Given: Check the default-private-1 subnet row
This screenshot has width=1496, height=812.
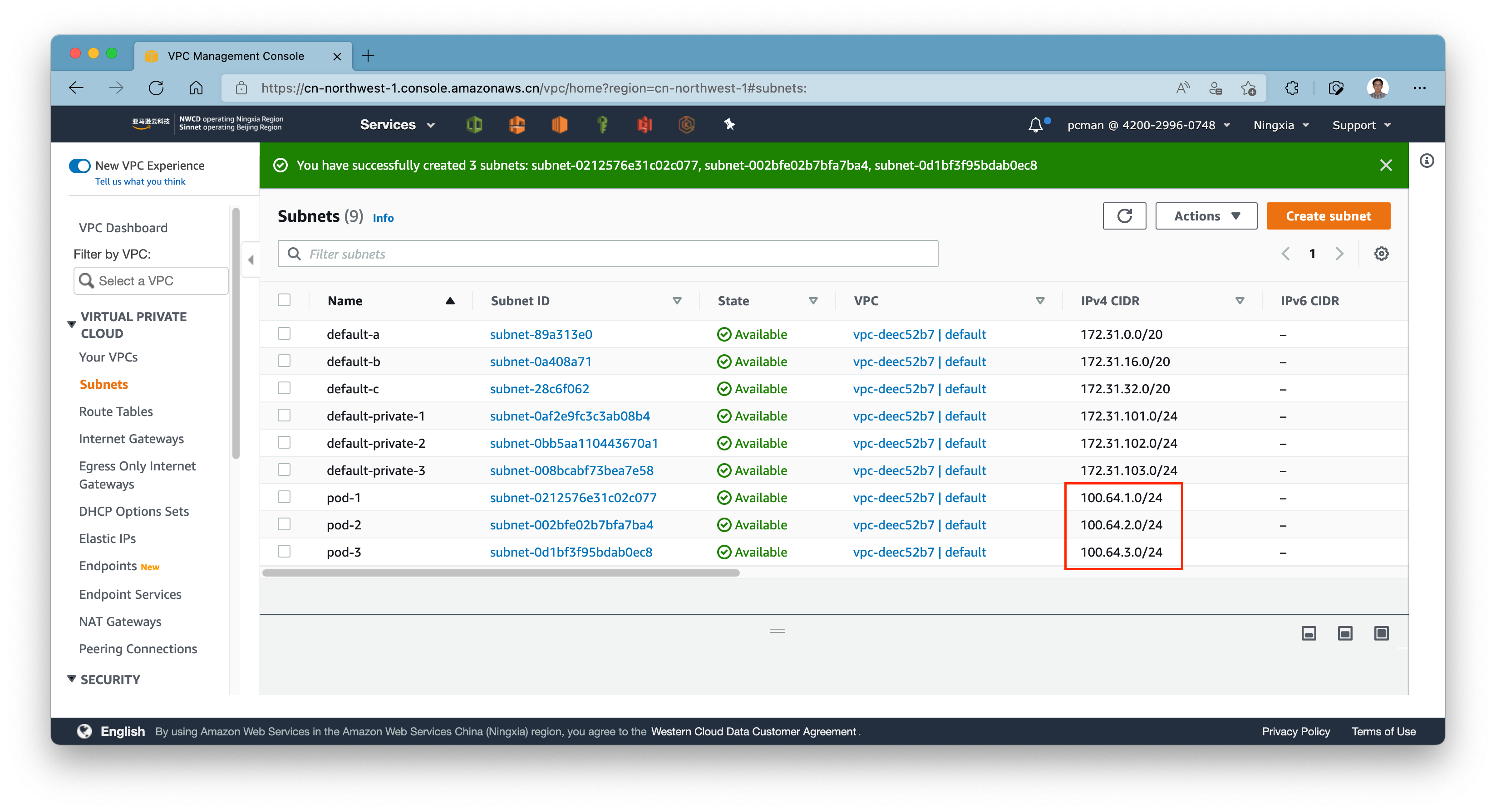Looking at the screenshot, I should tap(284, 416).
